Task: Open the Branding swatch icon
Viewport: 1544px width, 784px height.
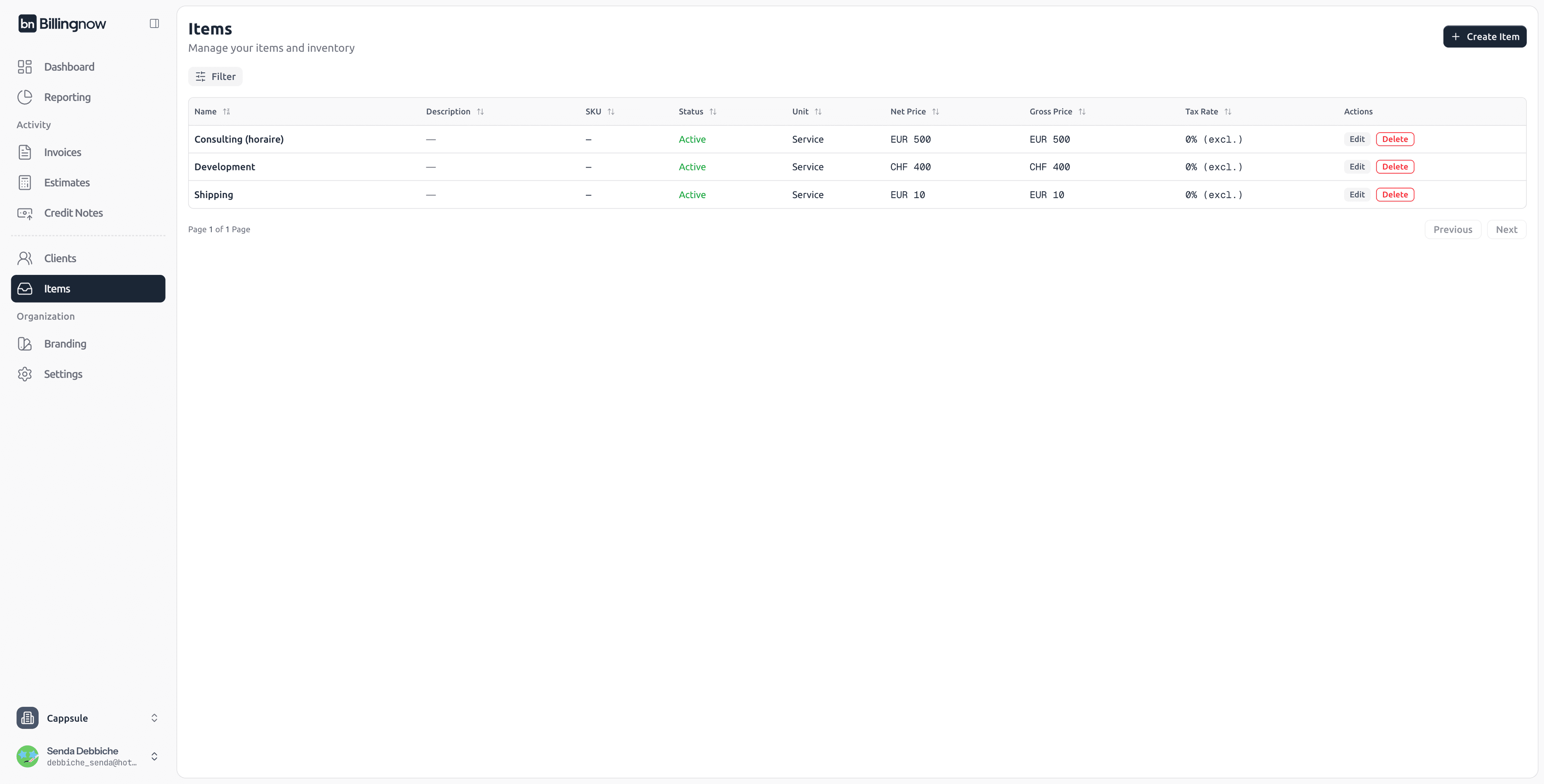Action: click(25, 344)
